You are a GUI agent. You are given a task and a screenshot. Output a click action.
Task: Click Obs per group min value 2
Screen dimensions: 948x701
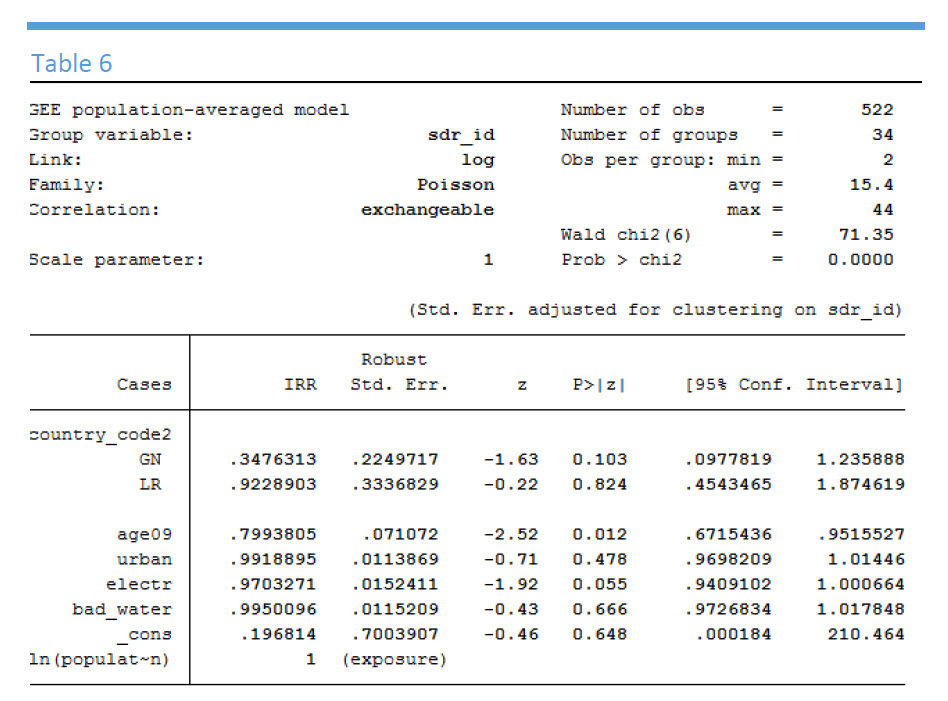(888, 160)
